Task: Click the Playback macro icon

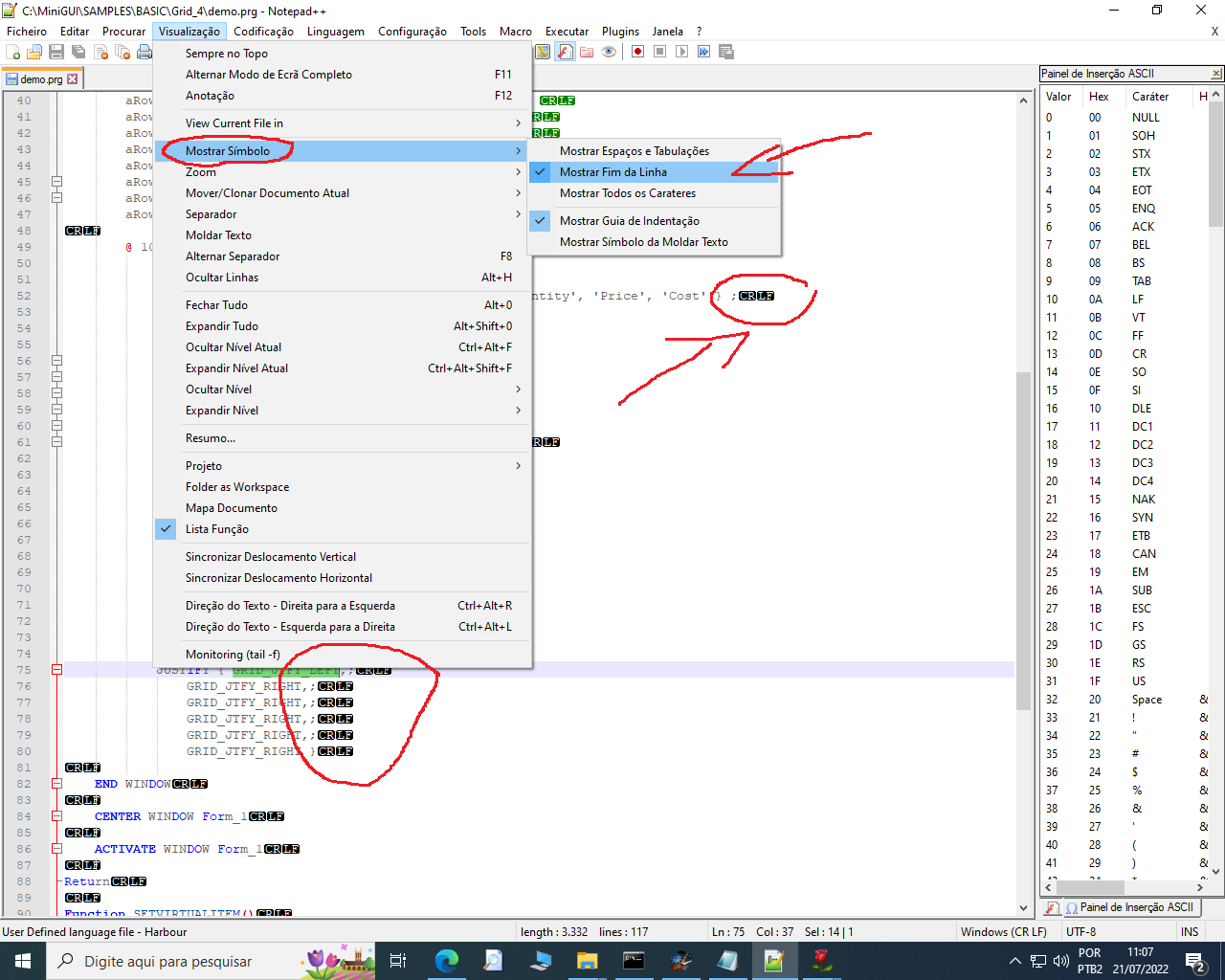Action: 681,52
